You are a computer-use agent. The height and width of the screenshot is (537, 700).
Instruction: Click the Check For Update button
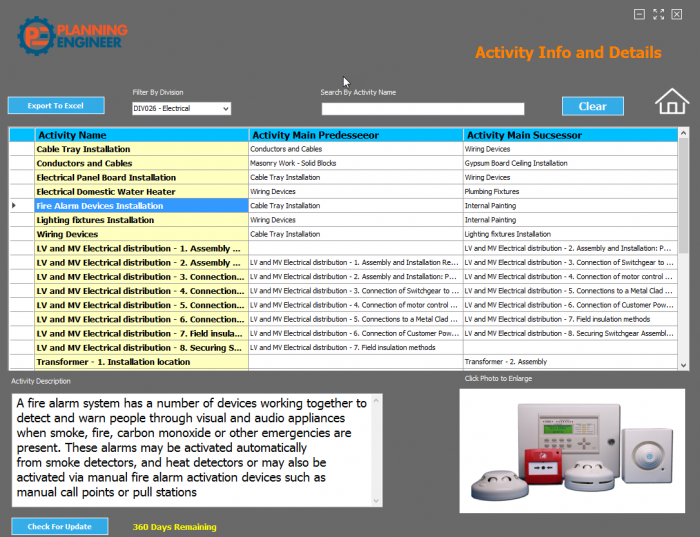click(60, 526)
